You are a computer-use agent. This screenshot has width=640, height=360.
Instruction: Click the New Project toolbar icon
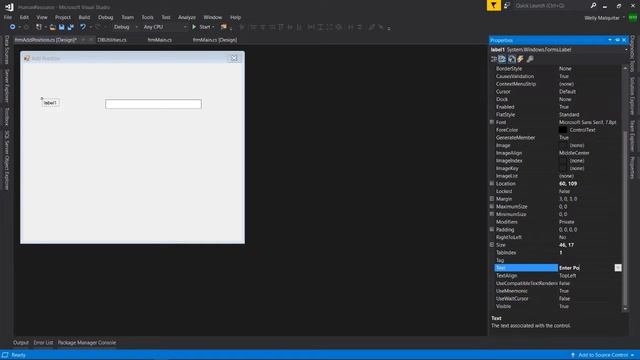tap(39, 27)
